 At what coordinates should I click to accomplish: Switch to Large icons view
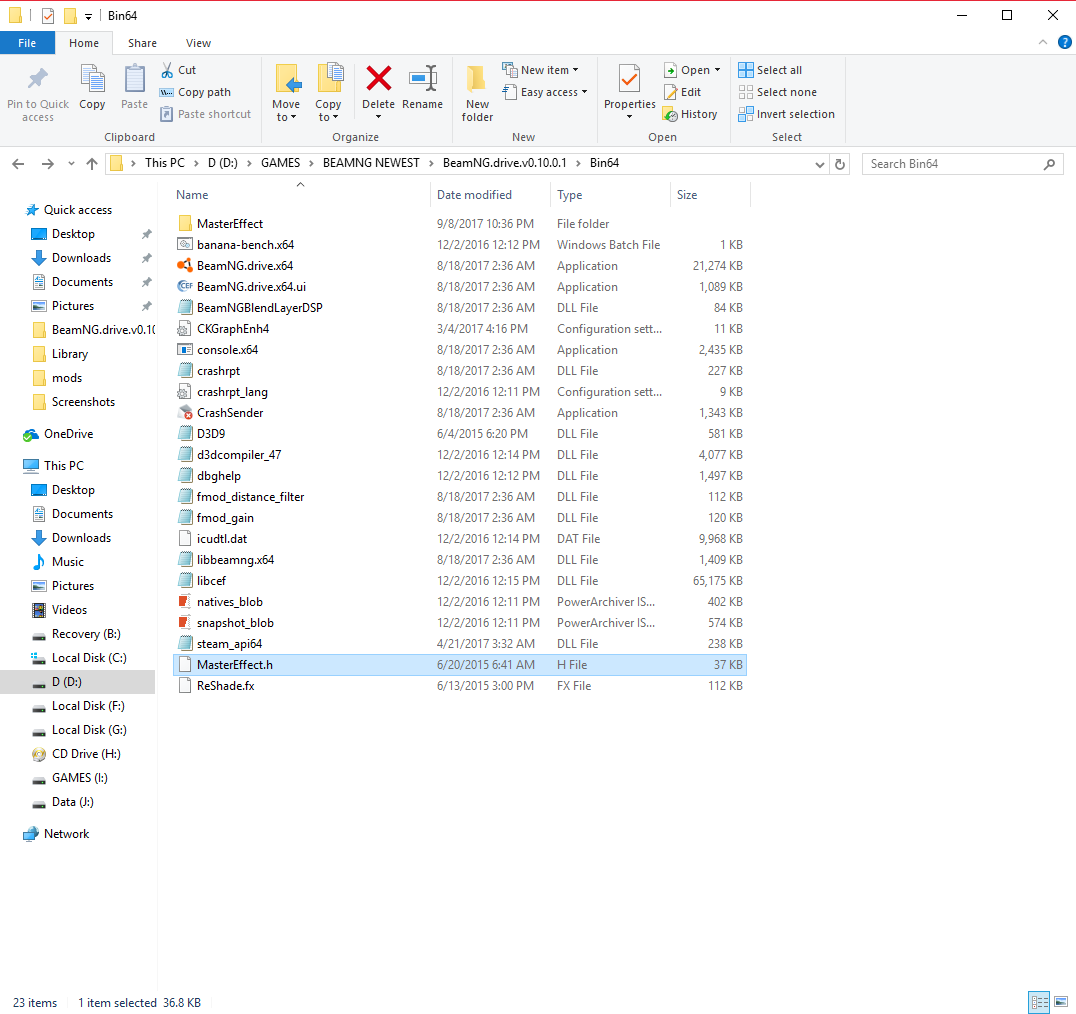click(1061, 1002)
